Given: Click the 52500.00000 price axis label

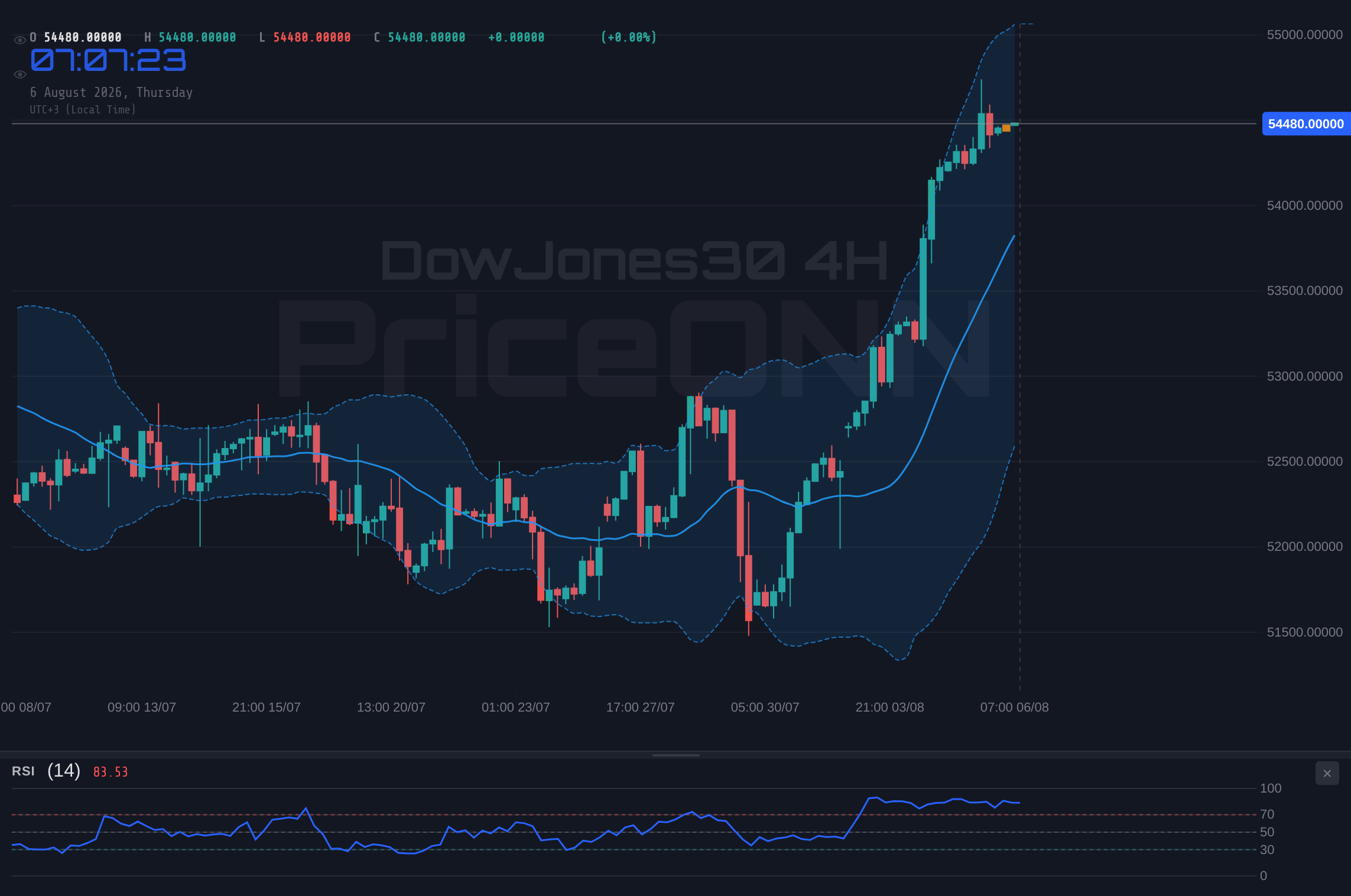Looking at the screenshot, I should tap(1305, 462).
